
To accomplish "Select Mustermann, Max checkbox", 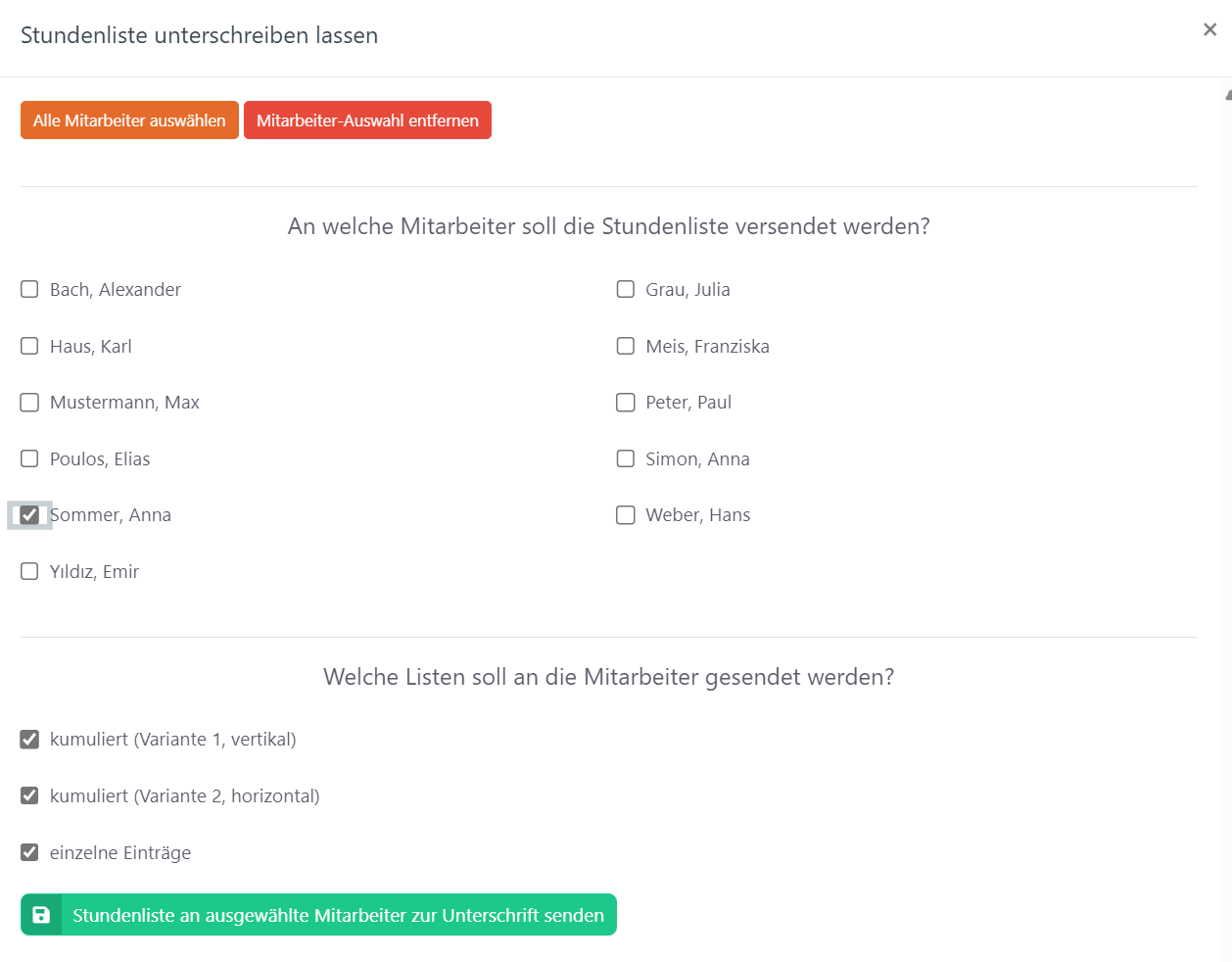I will (x=30, y=403).
